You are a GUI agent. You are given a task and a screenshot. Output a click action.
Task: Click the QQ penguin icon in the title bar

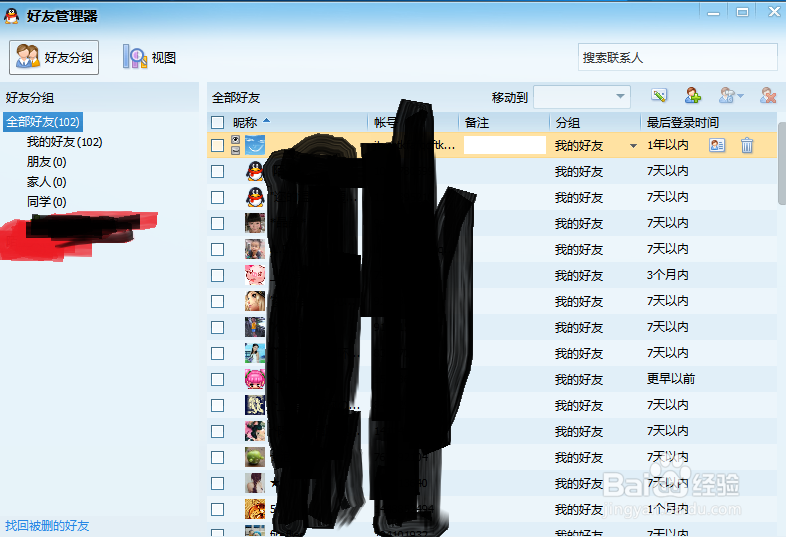click(11, 16)
